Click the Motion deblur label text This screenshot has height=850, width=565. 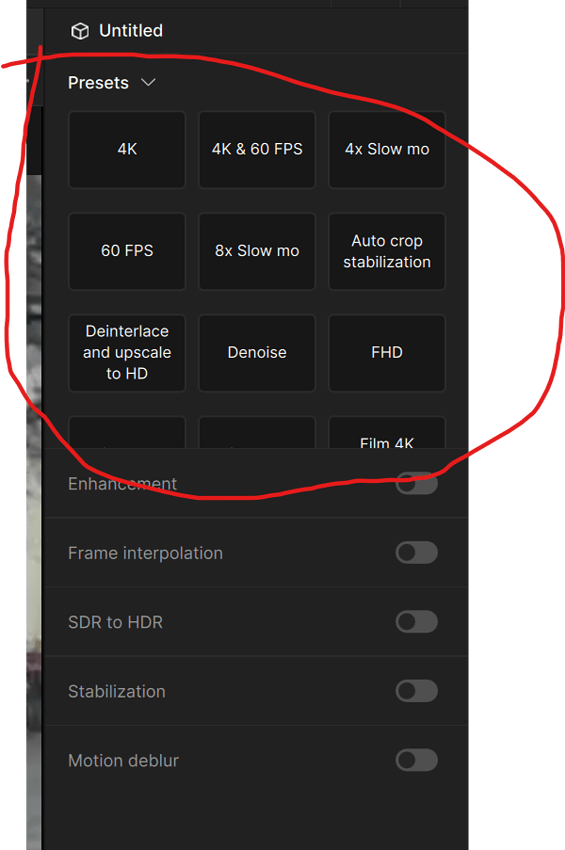(x=123, y=761)
